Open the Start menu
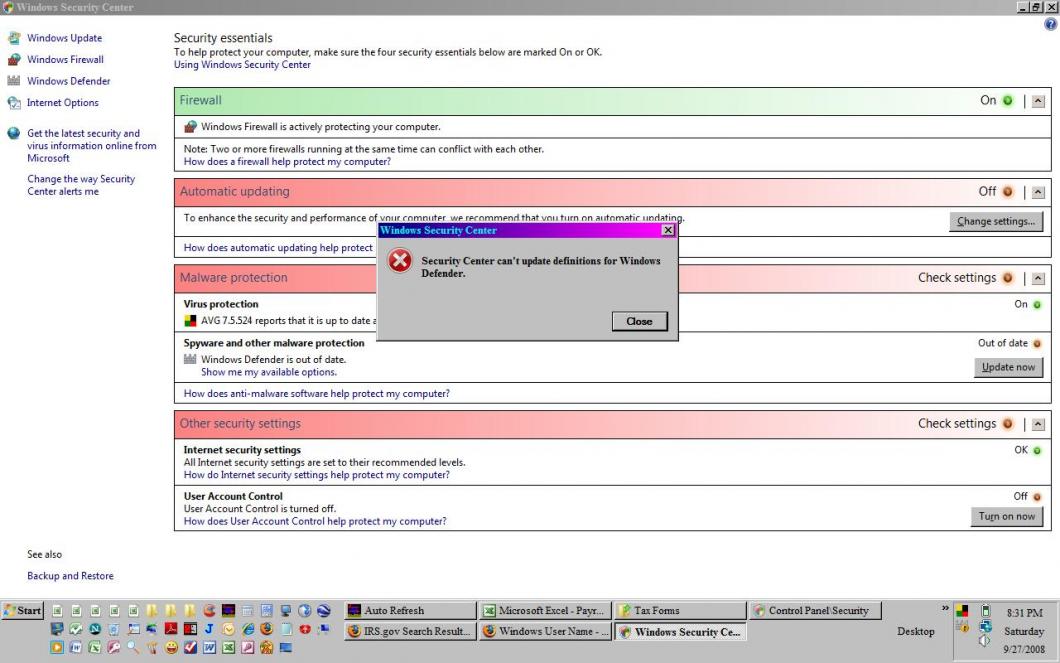The height and width of the screenshot is (663, 1060). (22, 610)
